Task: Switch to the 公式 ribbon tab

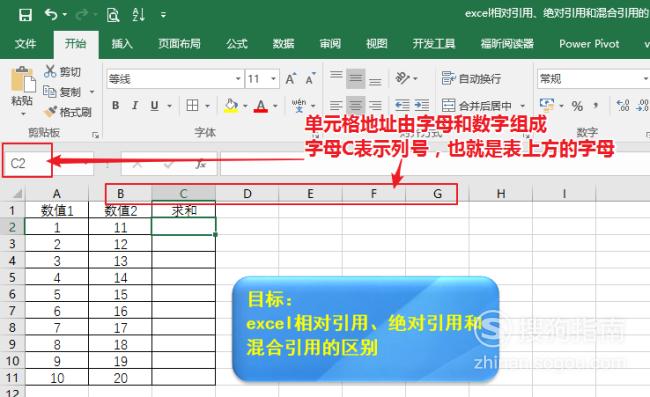Action: coord(237,44)
